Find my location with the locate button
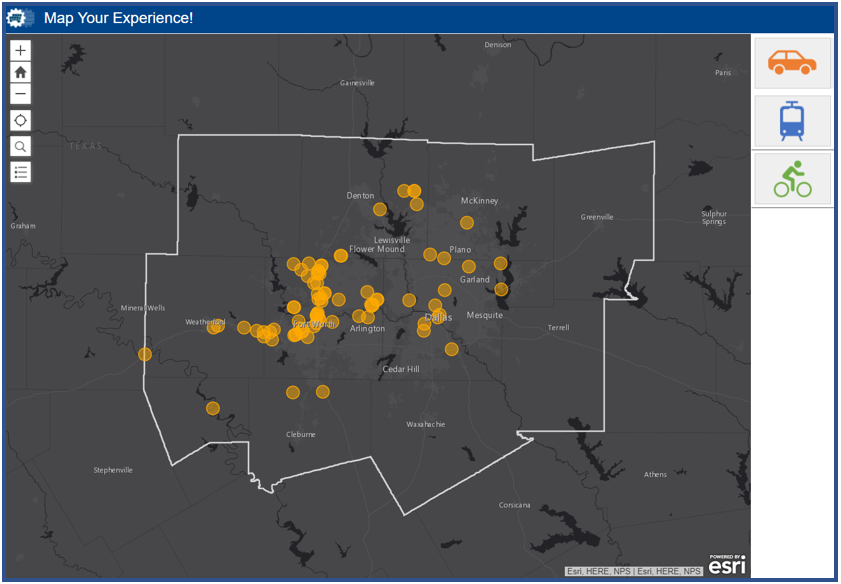 pos(21,120)
